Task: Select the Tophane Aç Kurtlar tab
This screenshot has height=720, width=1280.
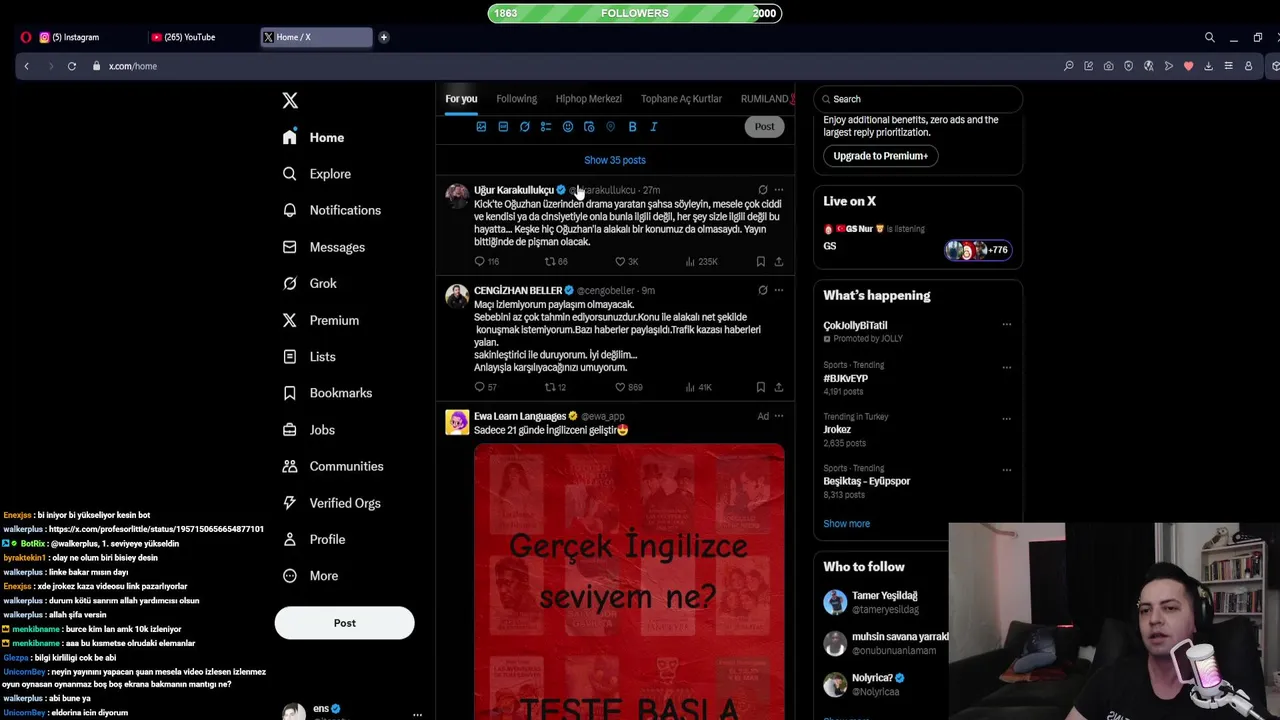Action: (x=681, y=99)
